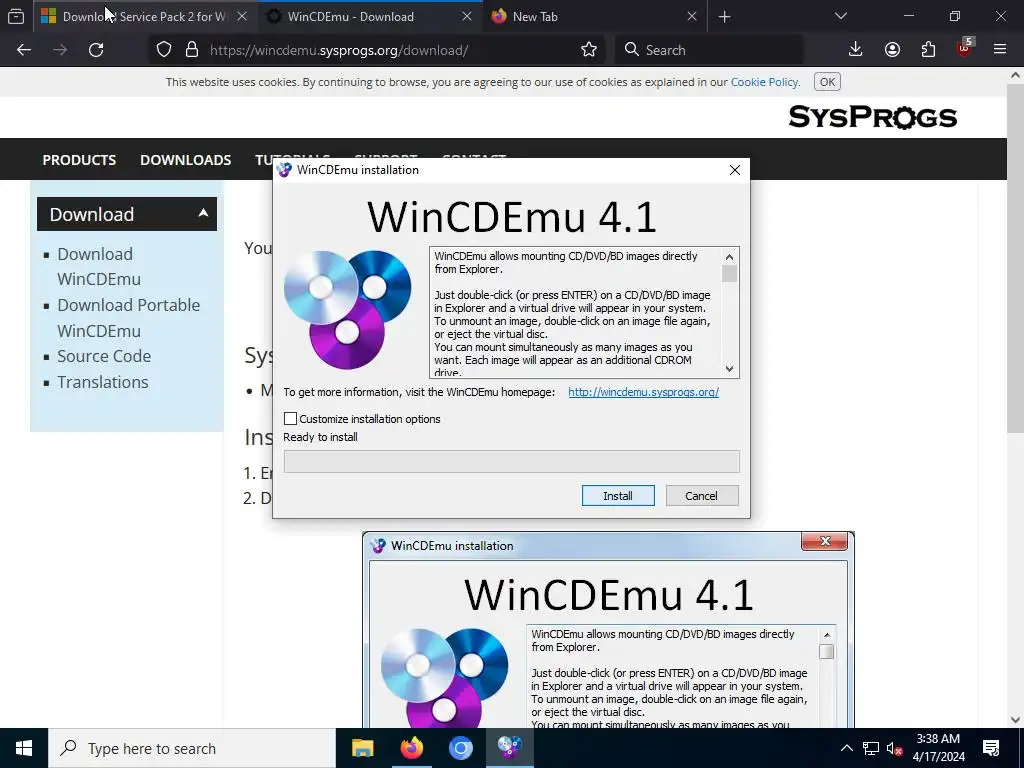Open the blue circle taskbar app
The width and height of the screenshot is (1024, 768).
click(460, 748)
